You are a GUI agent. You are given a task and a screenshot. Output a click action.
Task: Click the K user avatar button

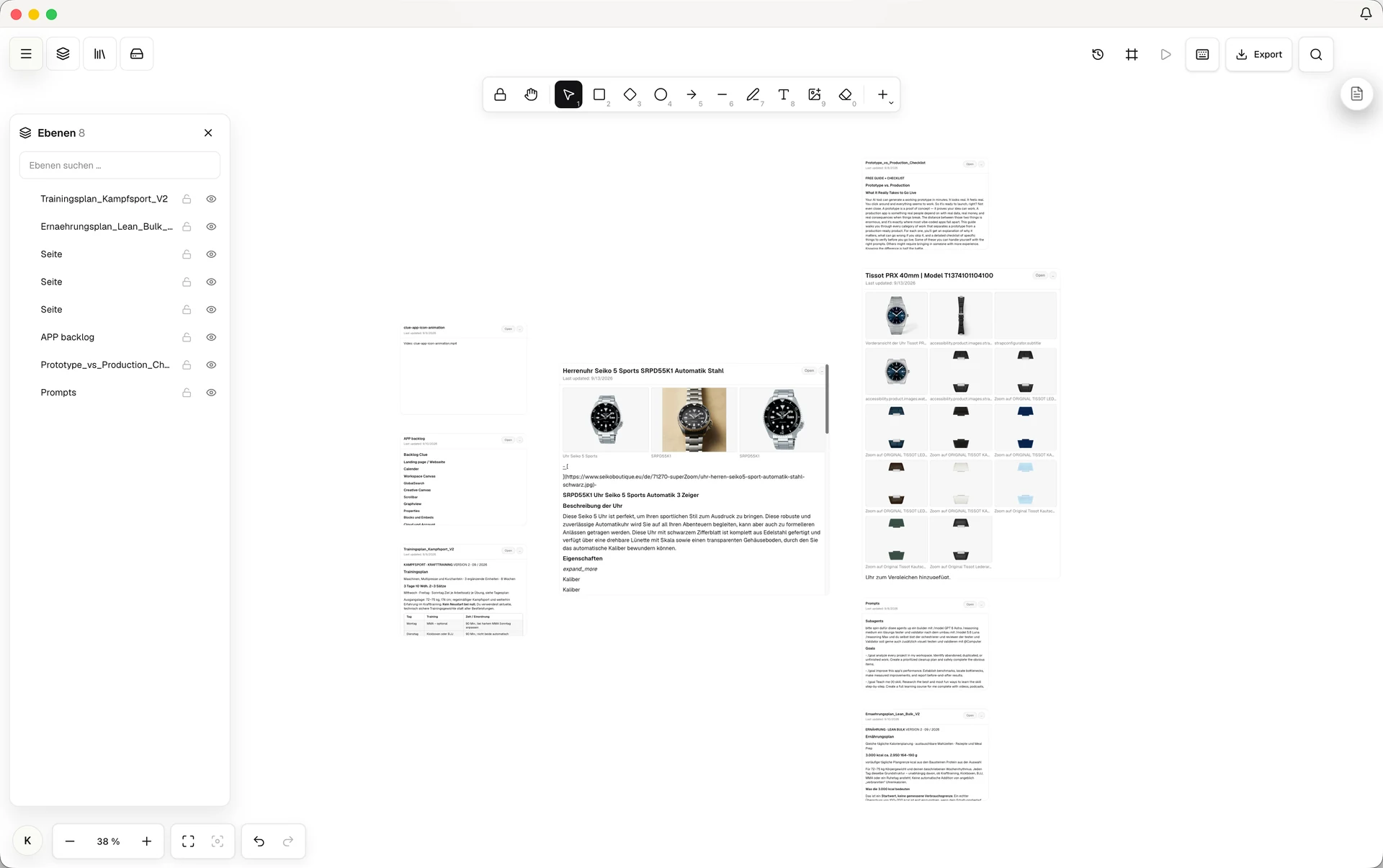pyautogui.click(x=27, y=841)
